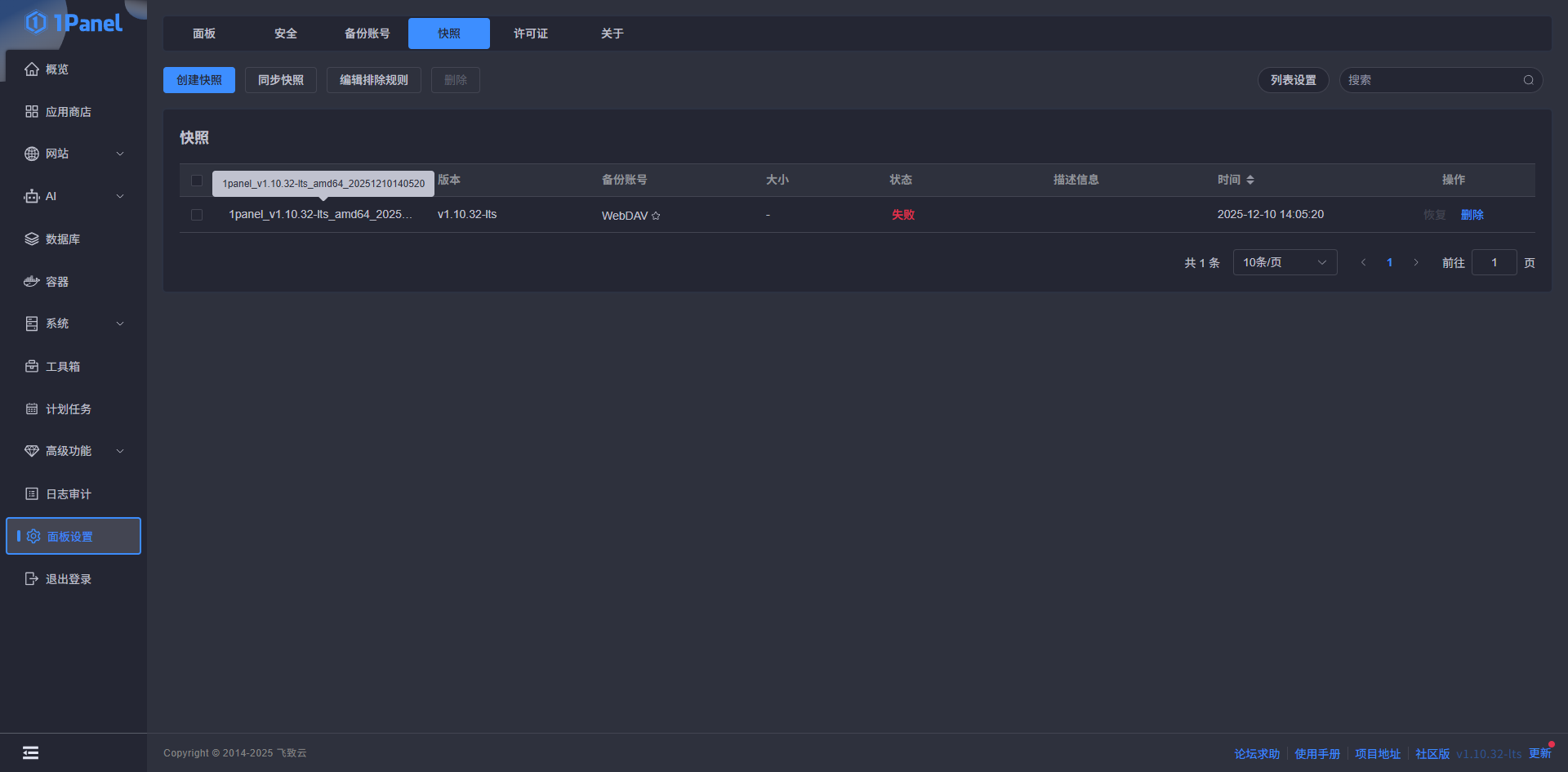Click the 退出登录 logout icon
1568x772 pixels.
[x=32, y=579]
